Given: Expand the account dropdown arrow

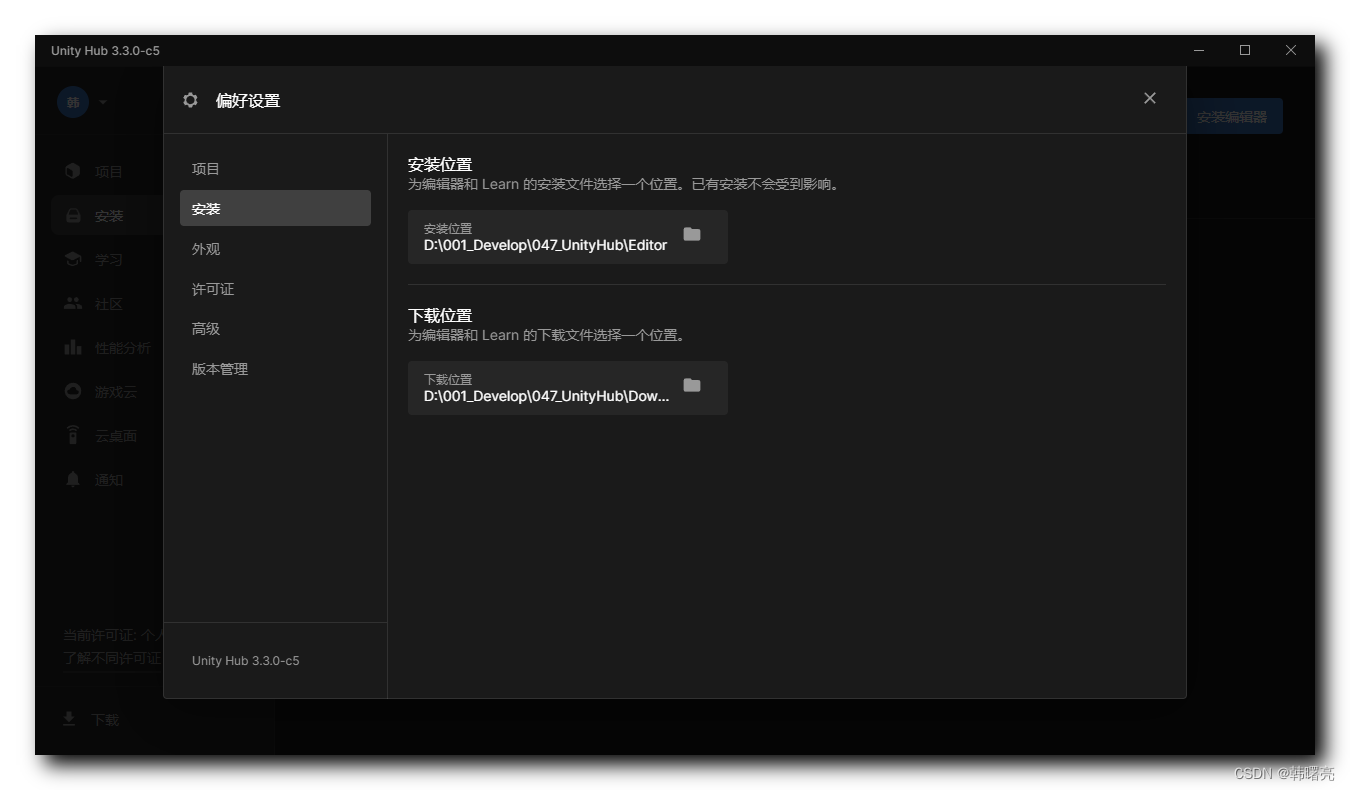Looking at the screenshot, I should click(103, 102).
